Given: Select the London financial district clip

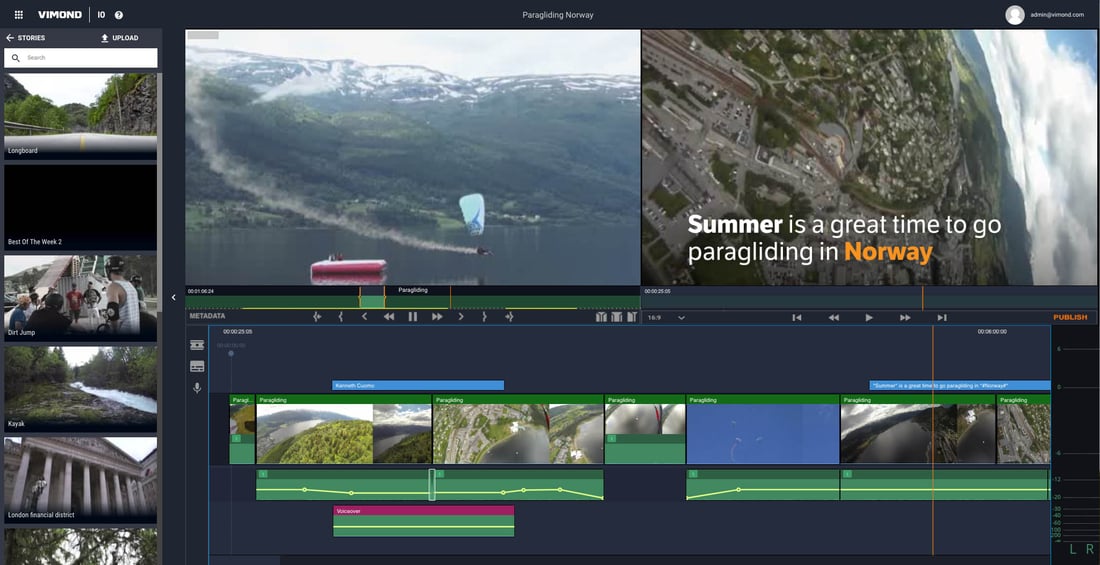Looking at the screenshot, I should tap(81, 480).
